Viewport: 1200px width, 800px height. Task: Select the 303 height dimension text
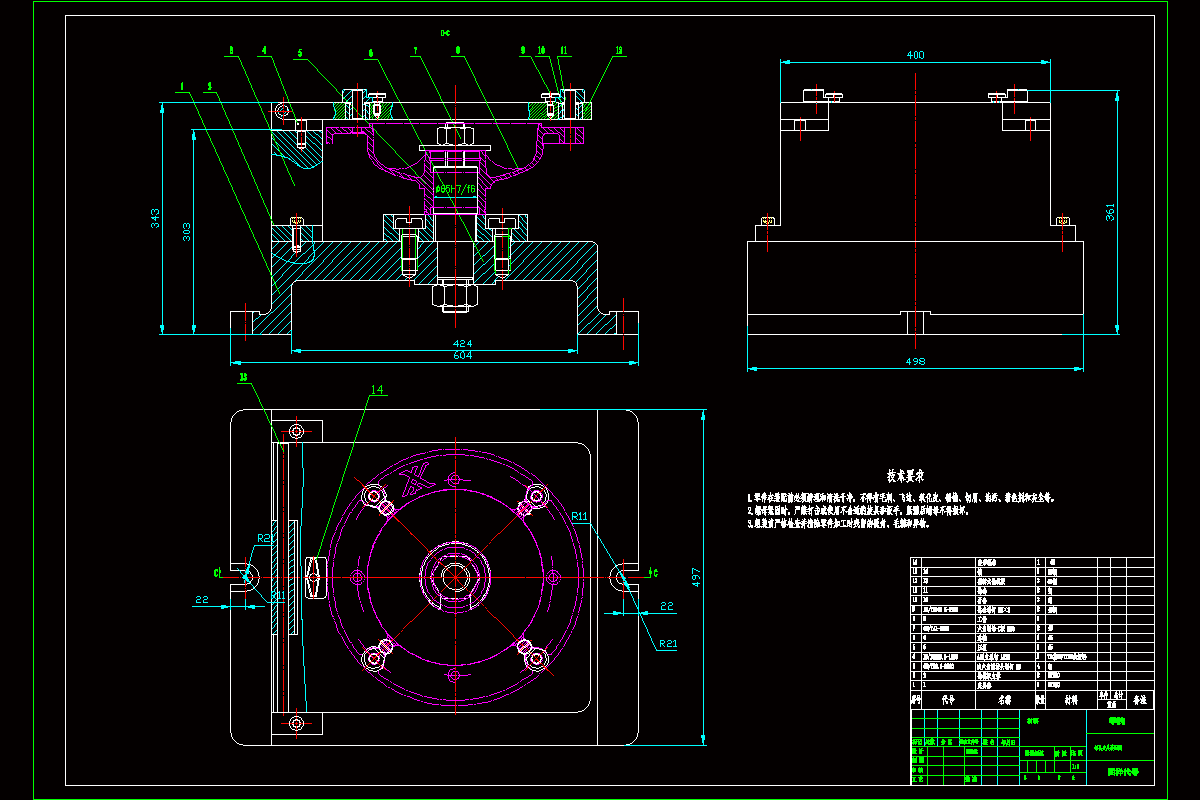185,231
